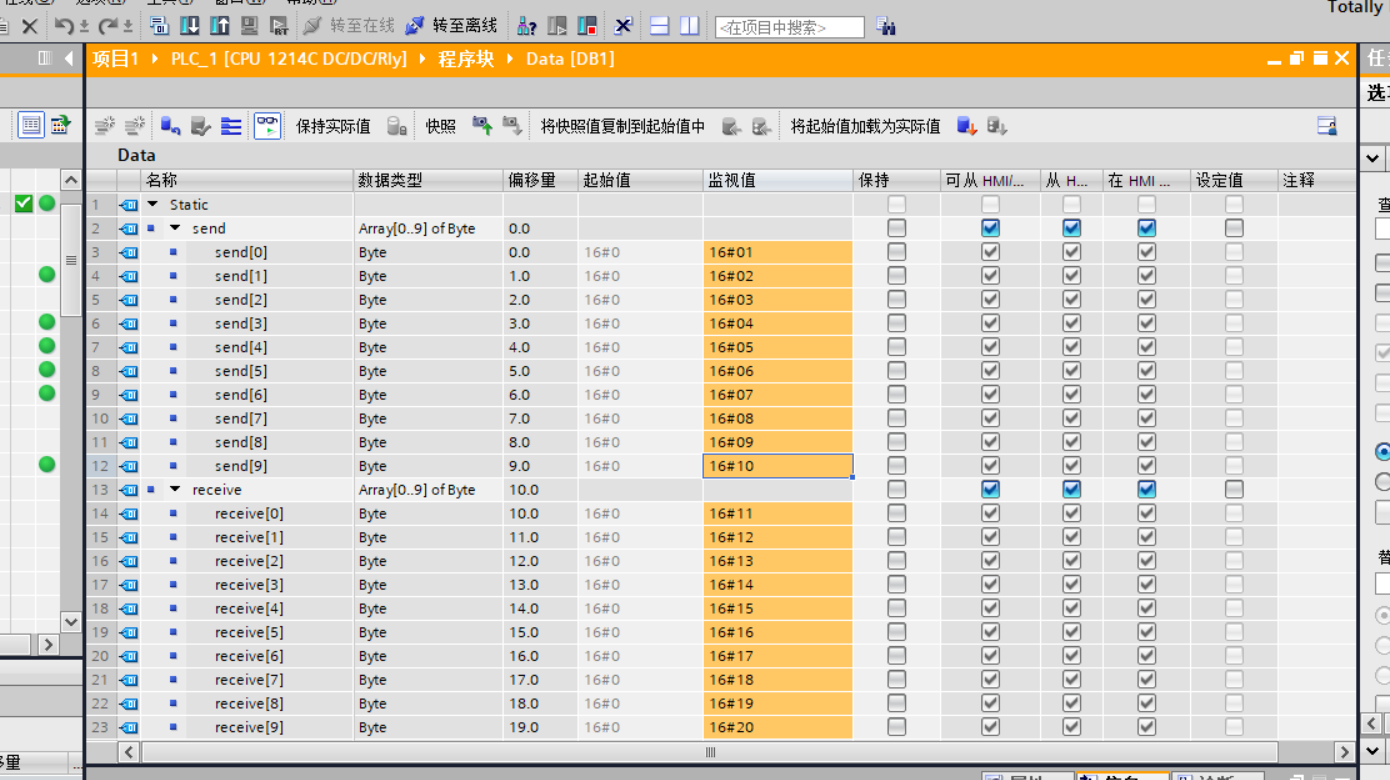The image size is (1390, 780).
Task: Collapse the receive array node
Action: click(175, 490)
